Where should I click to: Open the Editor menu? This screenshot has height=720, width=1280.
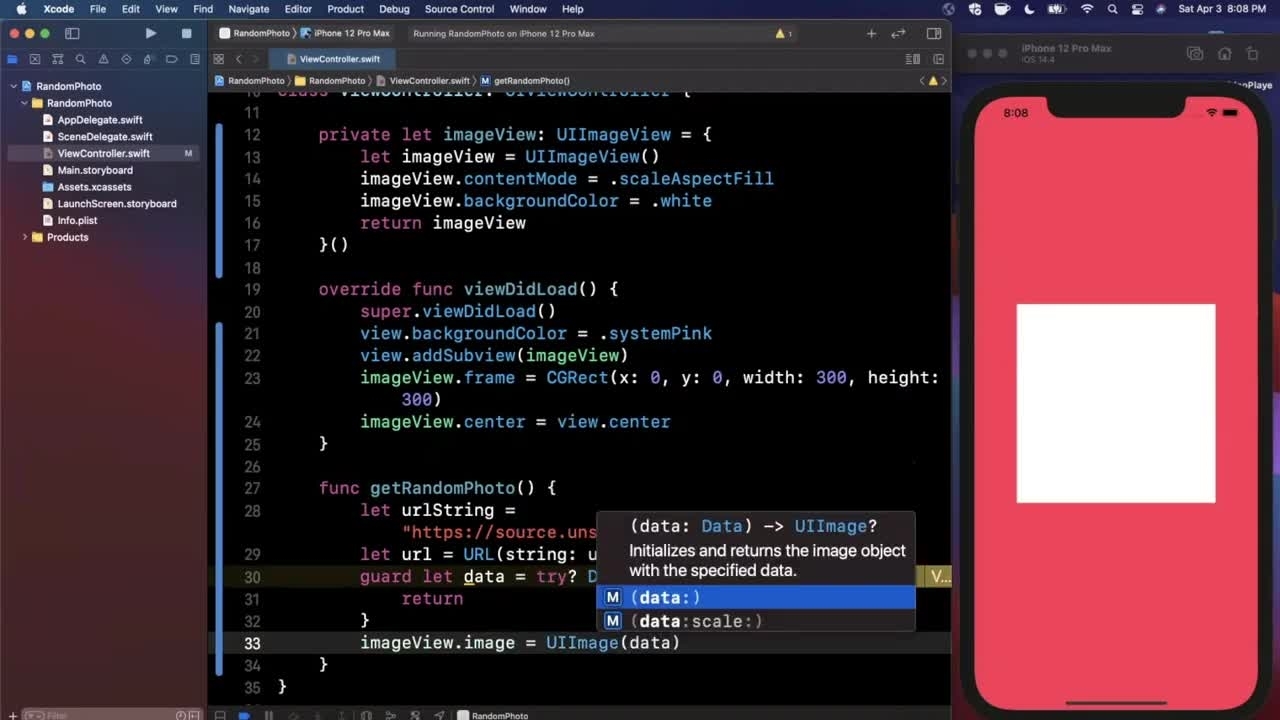[298, 9]
